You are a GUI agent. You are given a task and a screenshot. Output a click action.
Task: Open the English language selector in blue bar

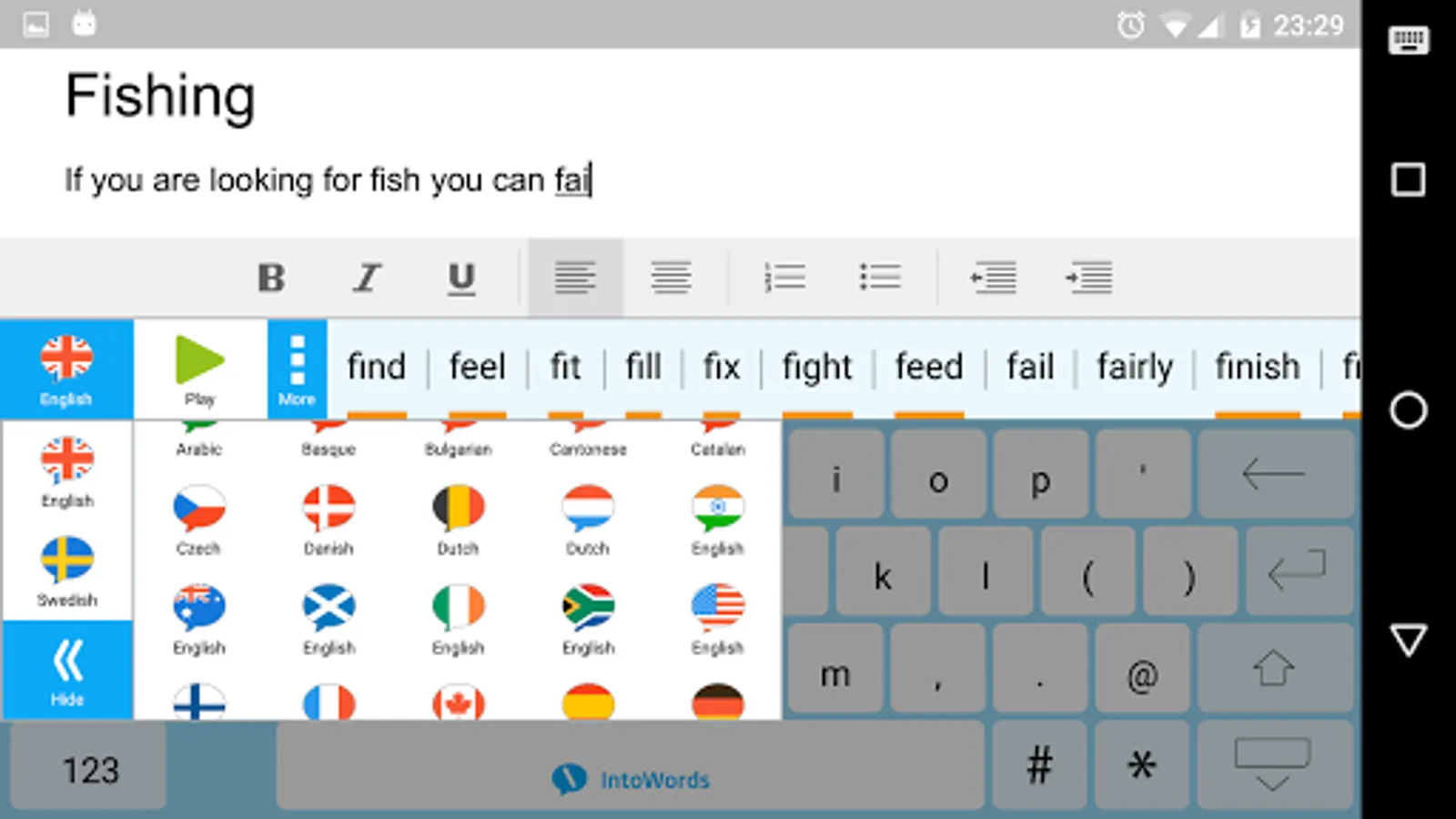pyautogui.click(x=66, y=369)
